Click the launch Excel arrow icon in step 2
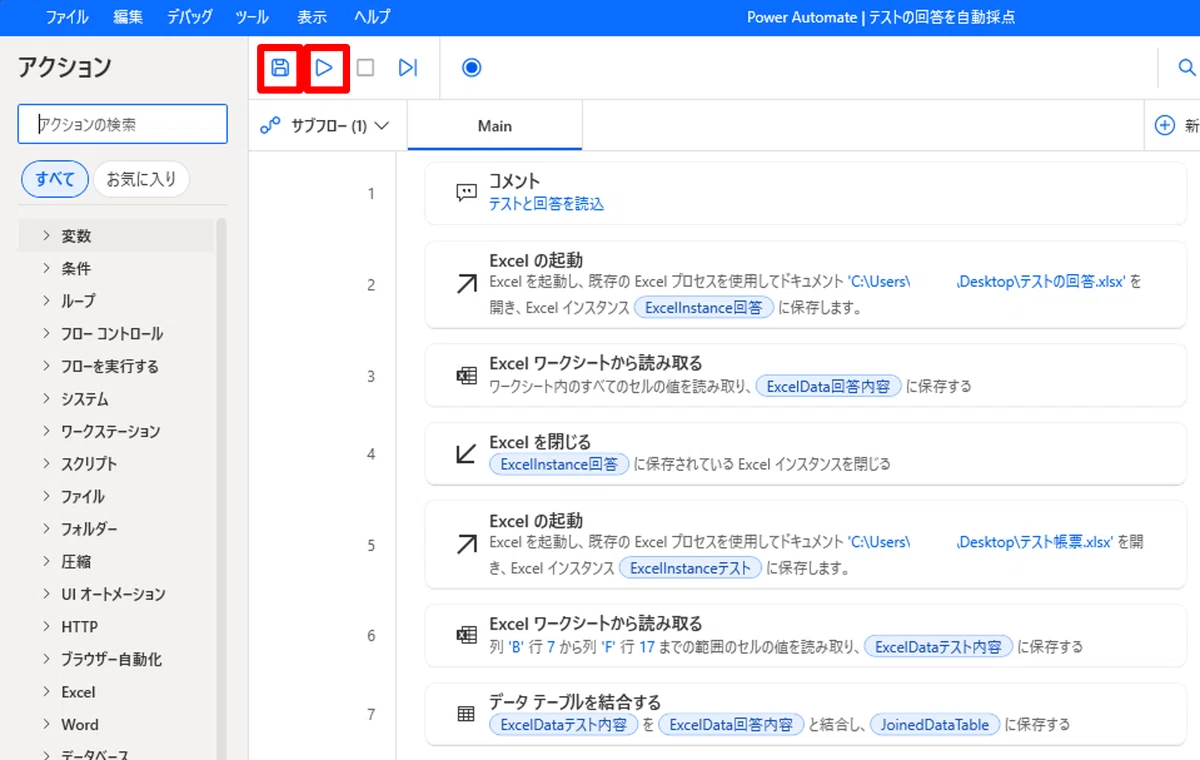1200x760 pixels. pyautogui.click(x=466, y=285)
